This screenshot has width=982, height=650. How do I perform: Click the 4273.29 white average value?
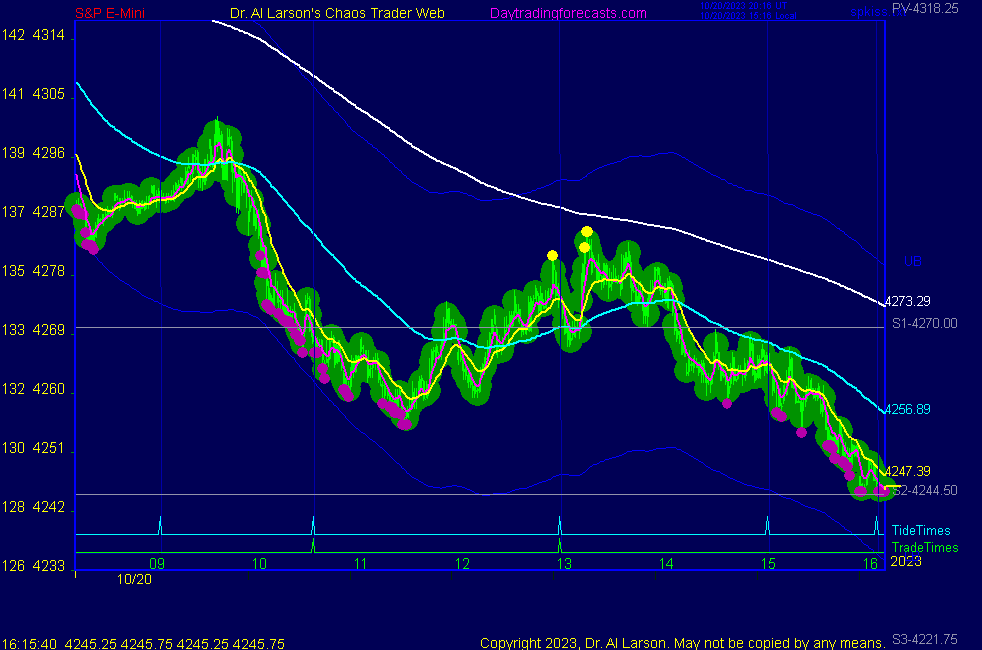[907, 301]
